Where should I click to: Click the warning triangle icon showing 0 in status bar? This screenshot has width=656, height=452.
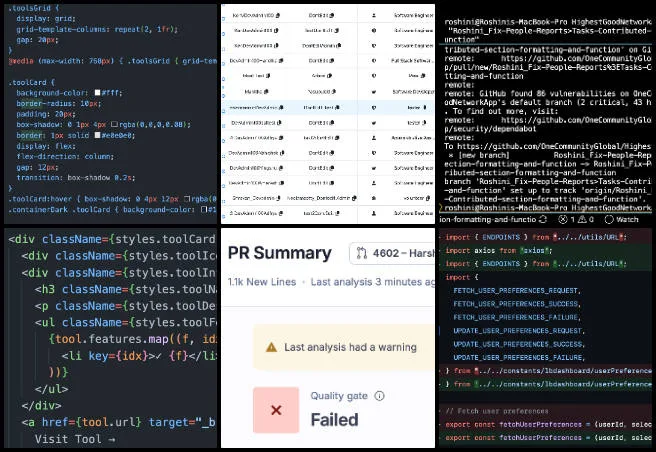click(x=582, y=219)
